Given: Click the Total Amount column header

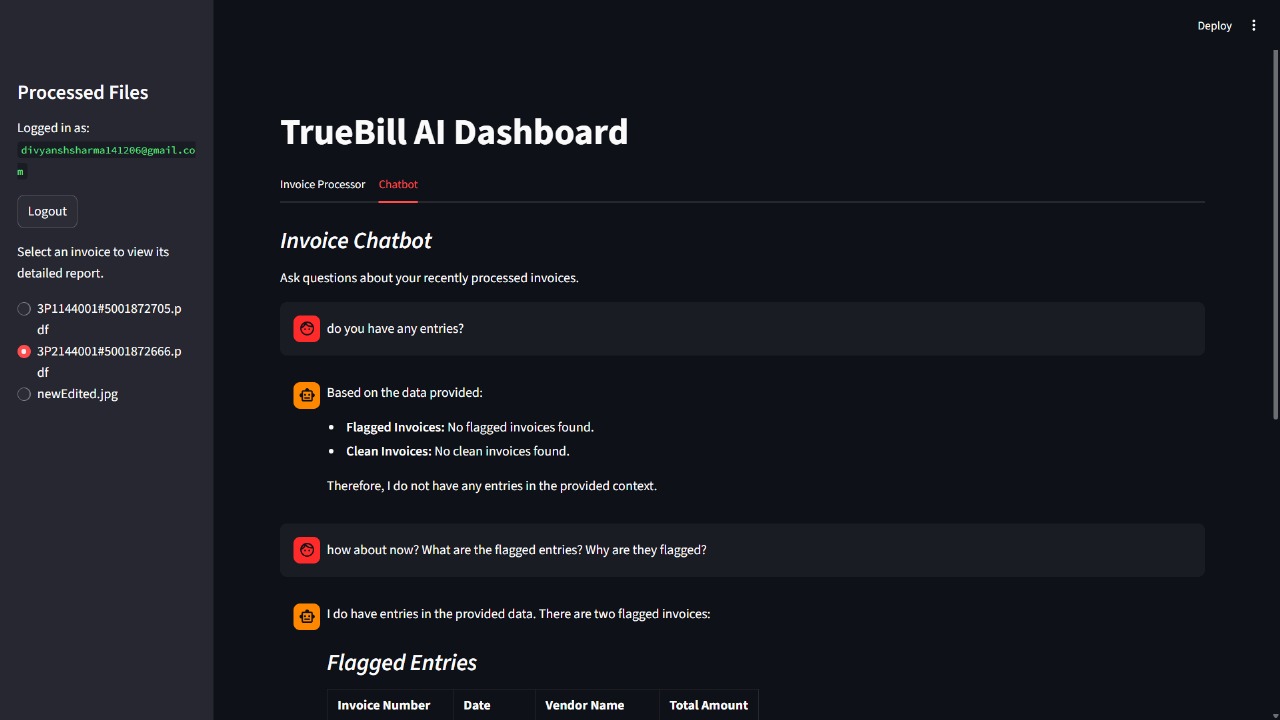Looking at the screenshot, I should click(x=708, y=705).
